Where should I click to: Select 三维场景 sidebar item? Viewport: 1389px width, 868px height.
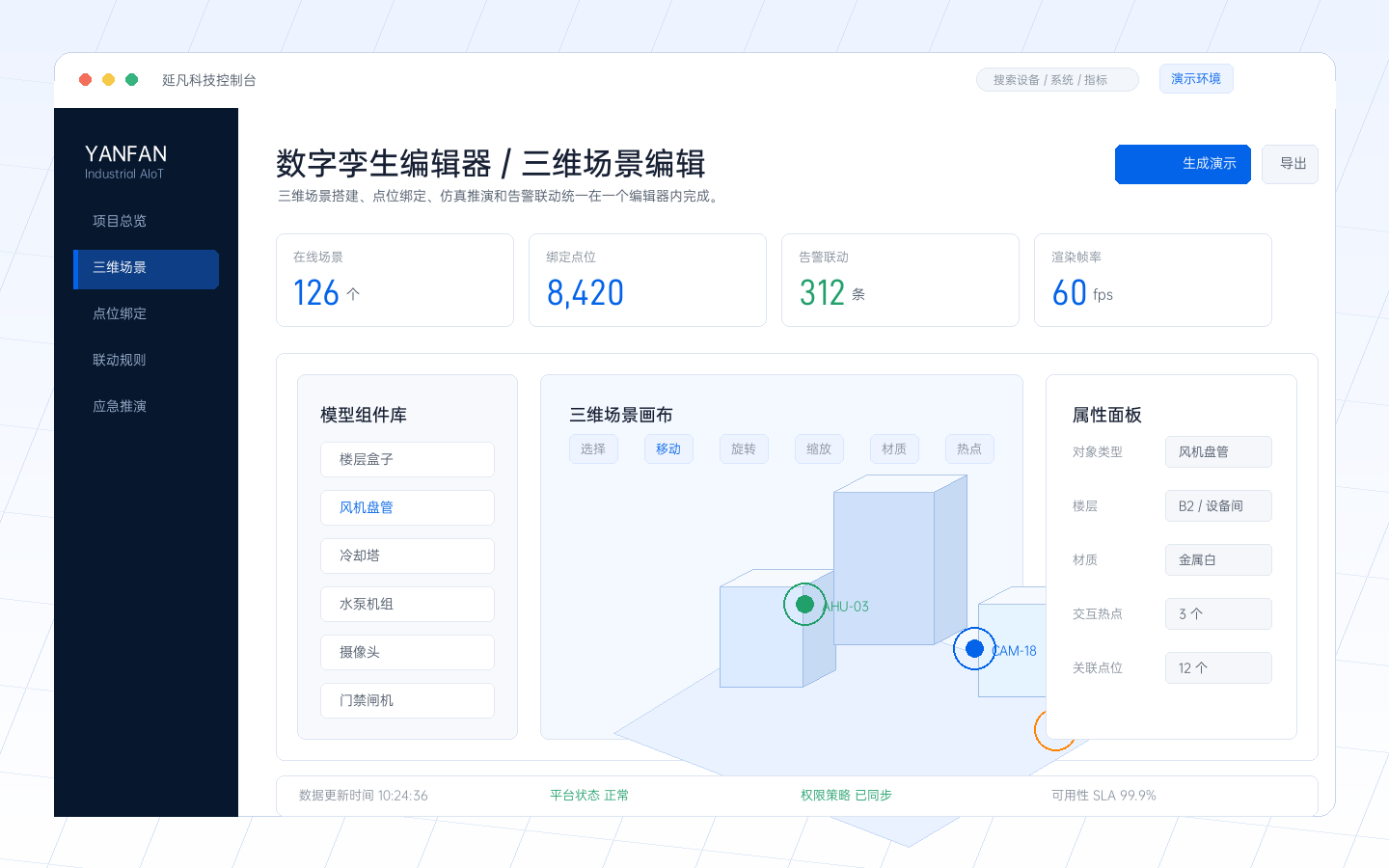(x=146, y=269)
